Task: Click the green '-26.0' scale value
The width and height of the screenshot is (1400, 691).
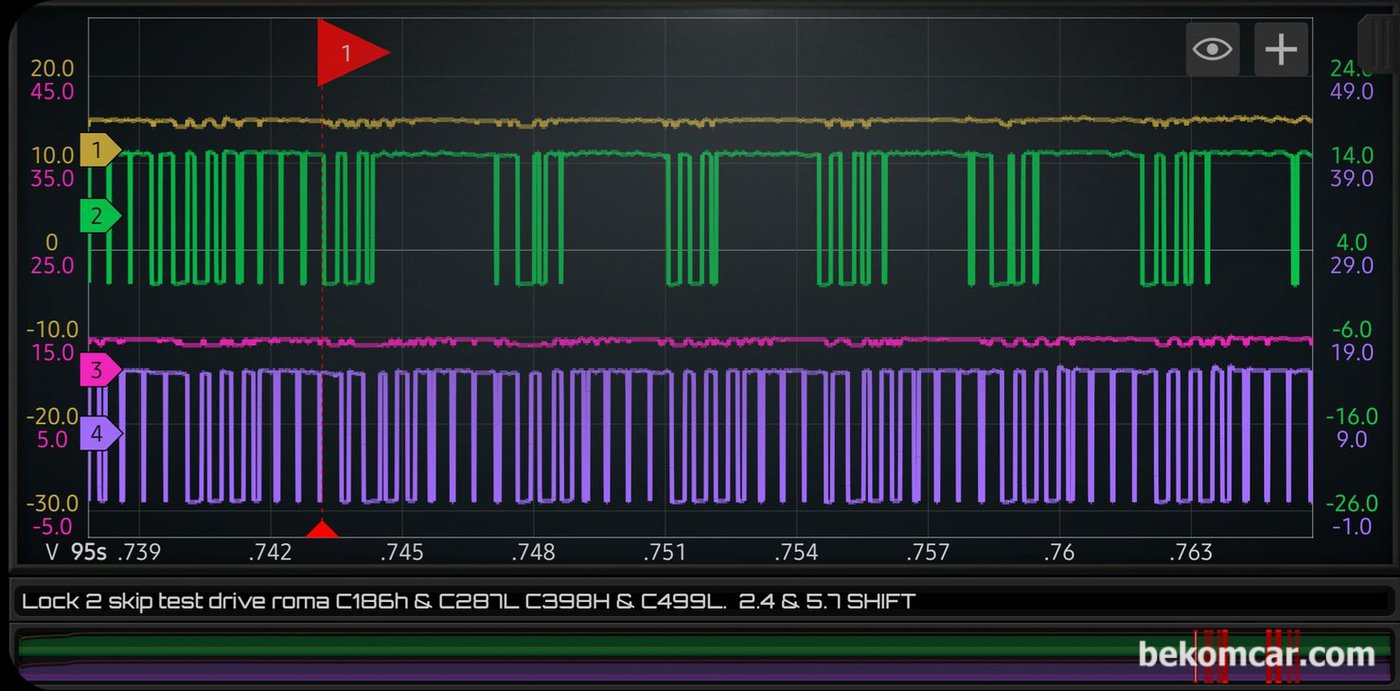Action: [1352, 504]
